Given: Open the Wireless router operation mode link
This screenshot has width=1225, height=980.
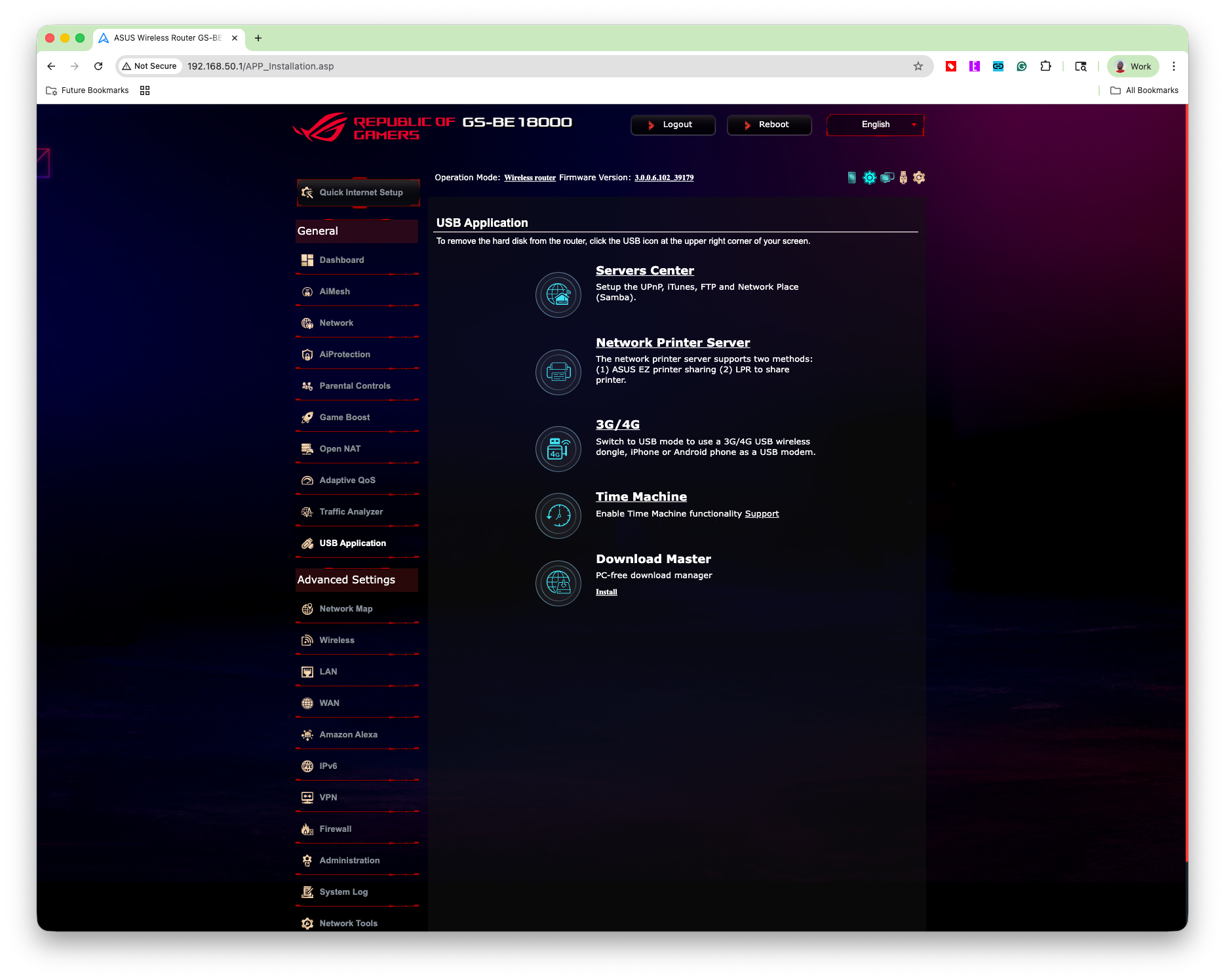Looking at the screenshot, I should click(530, 178).
